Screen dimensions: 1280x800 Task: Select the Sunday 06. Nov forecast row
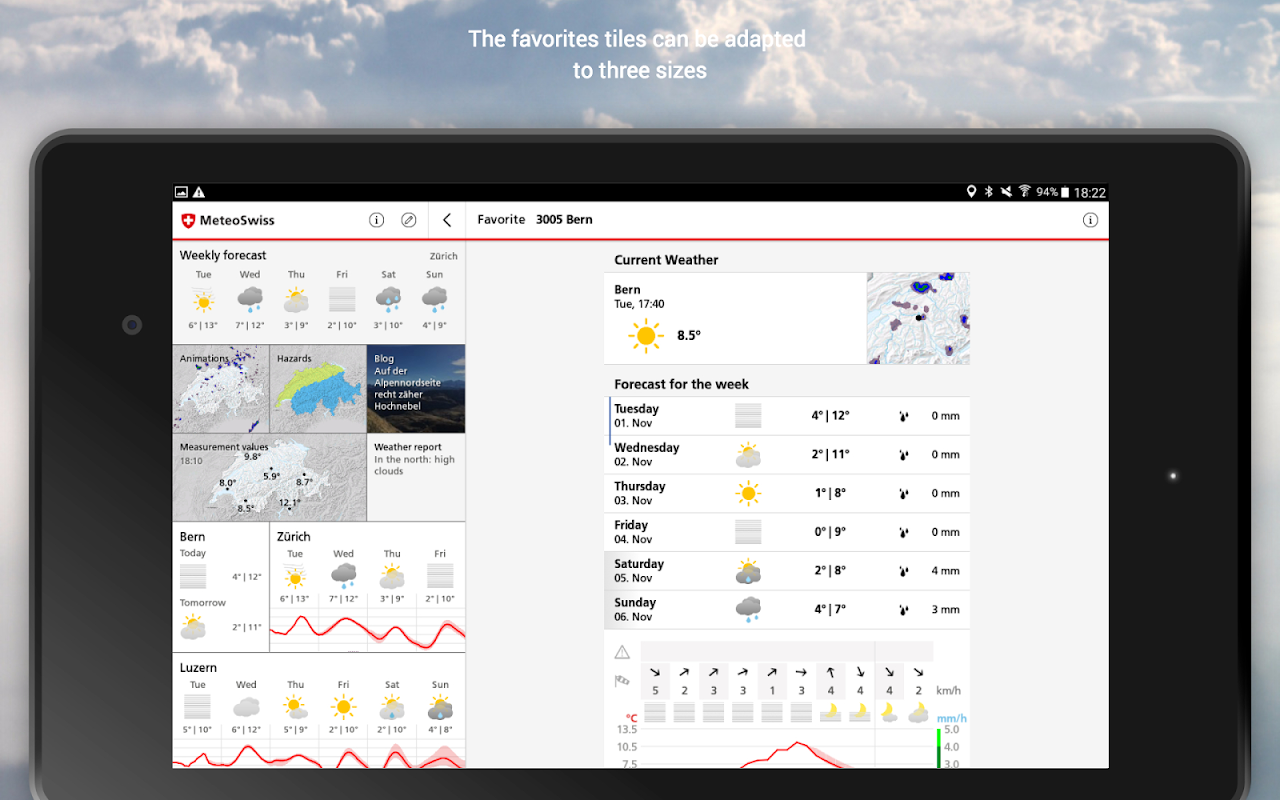[x=787, y=610]
